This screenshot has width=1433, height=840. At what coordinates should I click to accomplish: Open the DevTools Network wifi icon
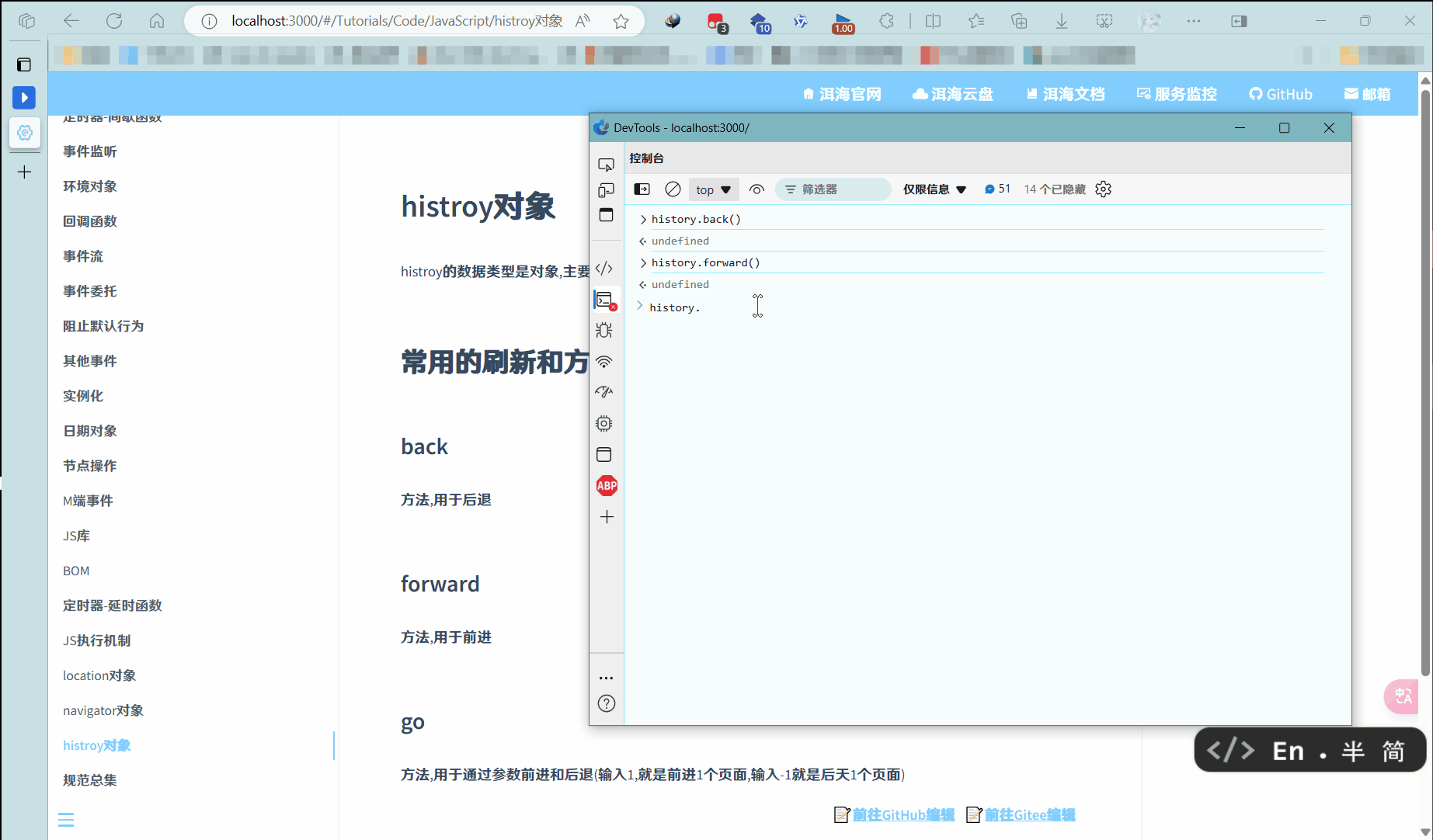tap(604, 361)
